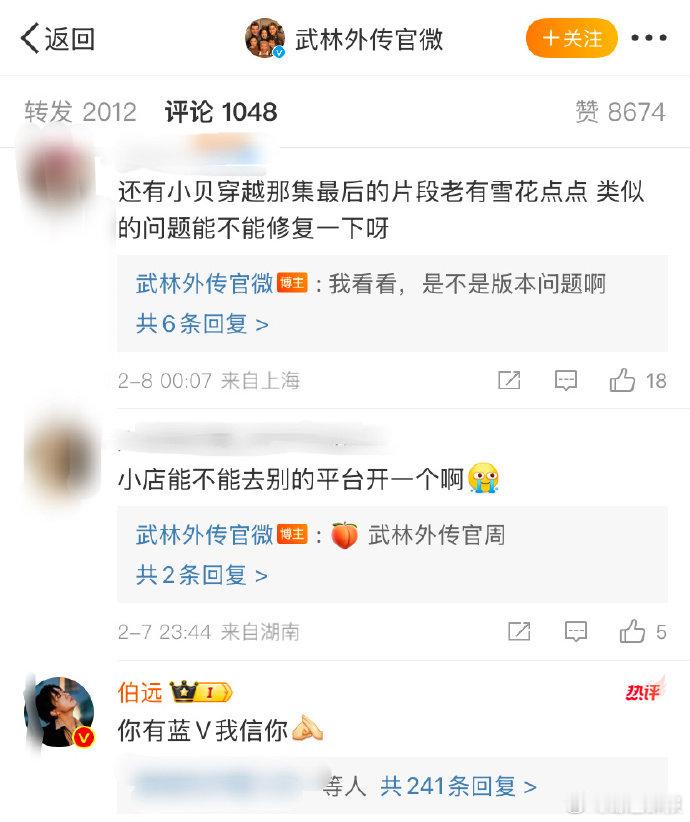
Task: Go back using the 返回 arrow
Action: [x=57, y=39]
